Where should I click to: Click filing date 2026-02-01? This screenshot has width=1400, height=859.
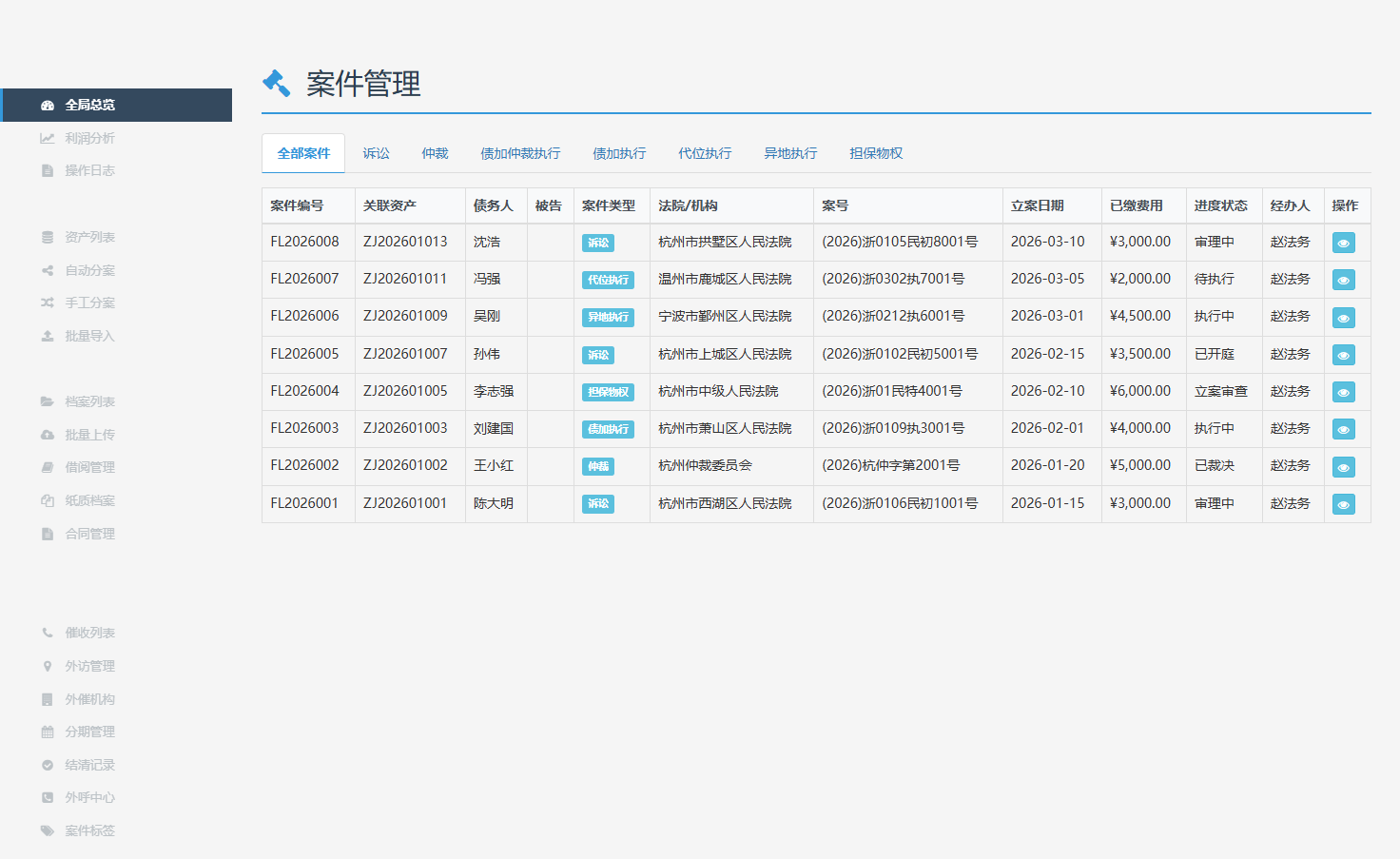1047,428
